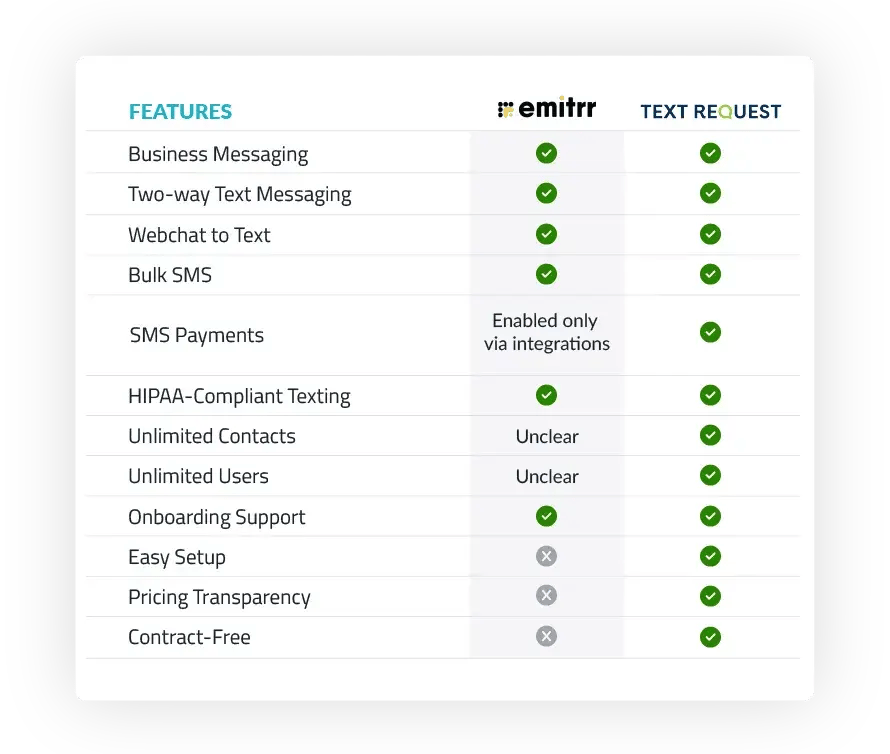The image size is (890, 754).
Task: Click the Text Request logo
Action: (710, 111)
